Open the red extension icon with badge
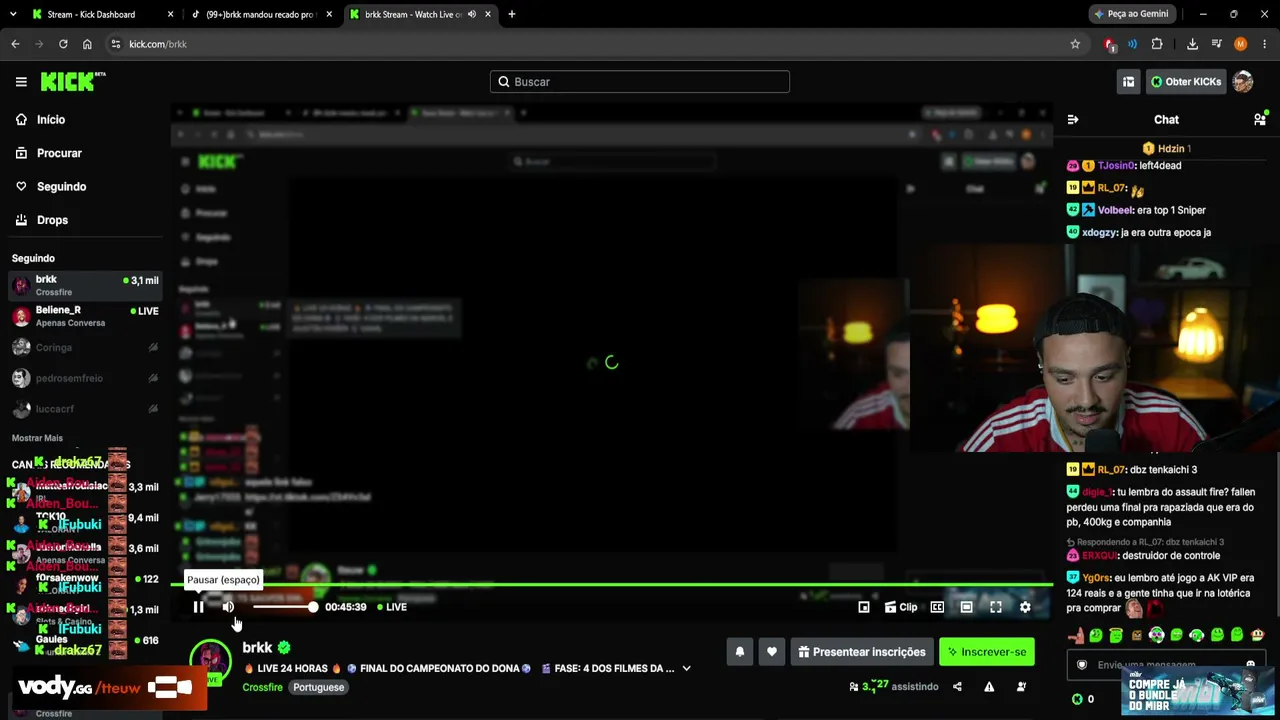1280x720 pixels. 1110,44
